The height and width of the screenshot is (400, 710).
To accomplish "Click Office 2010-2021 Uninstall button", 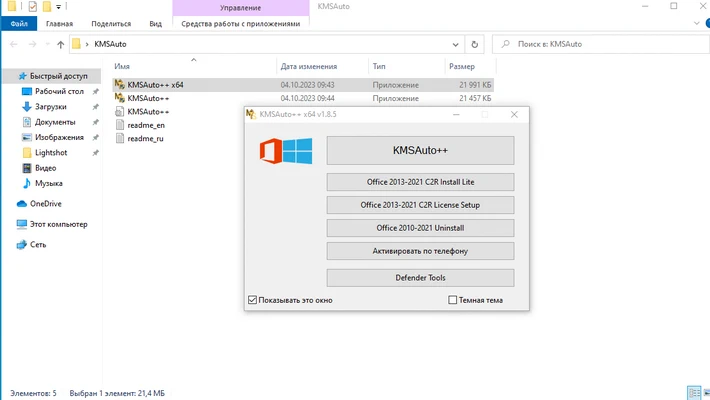I will click(420, 228).
